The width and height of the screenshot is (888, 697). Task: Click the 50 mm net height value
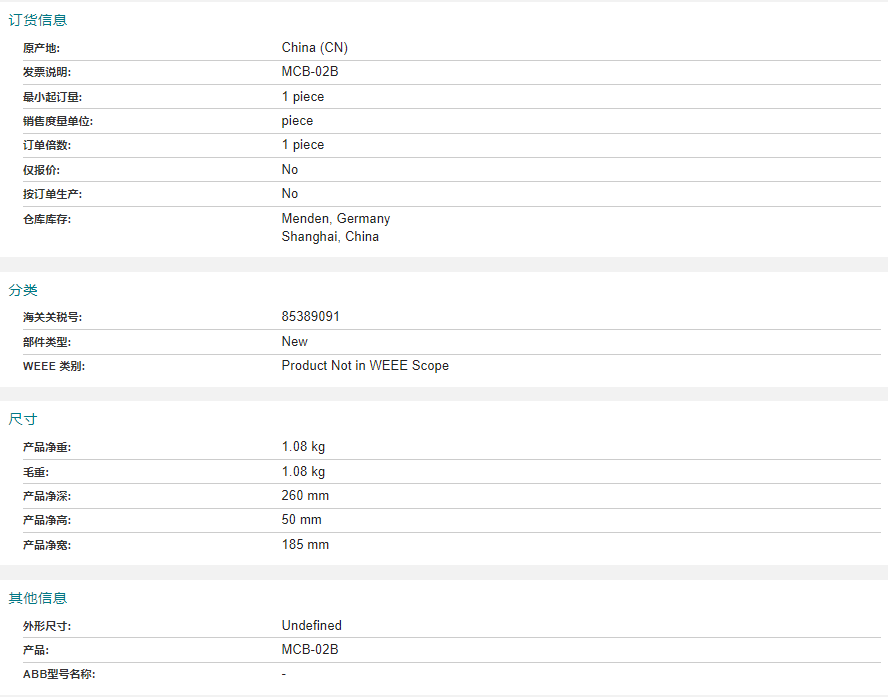301,520
